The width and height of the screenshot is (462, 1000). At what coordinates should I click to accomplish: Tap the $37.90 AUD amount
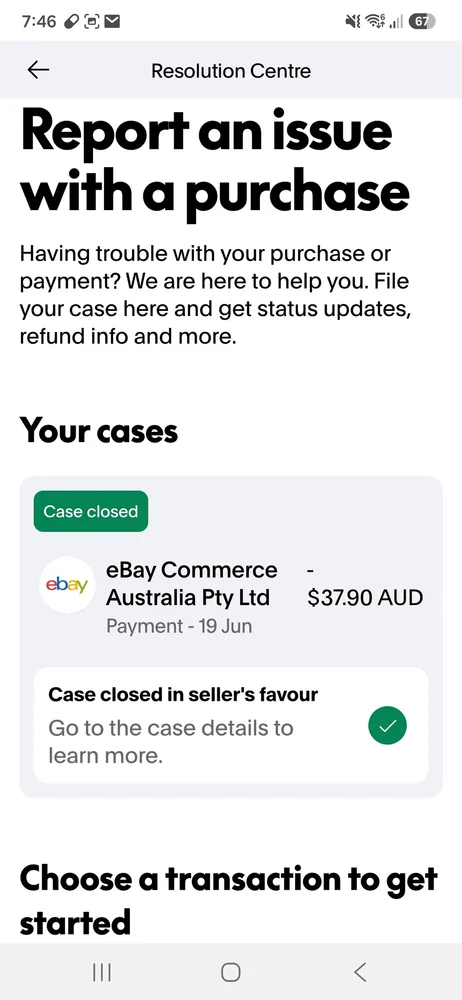(x=365, y=598)
